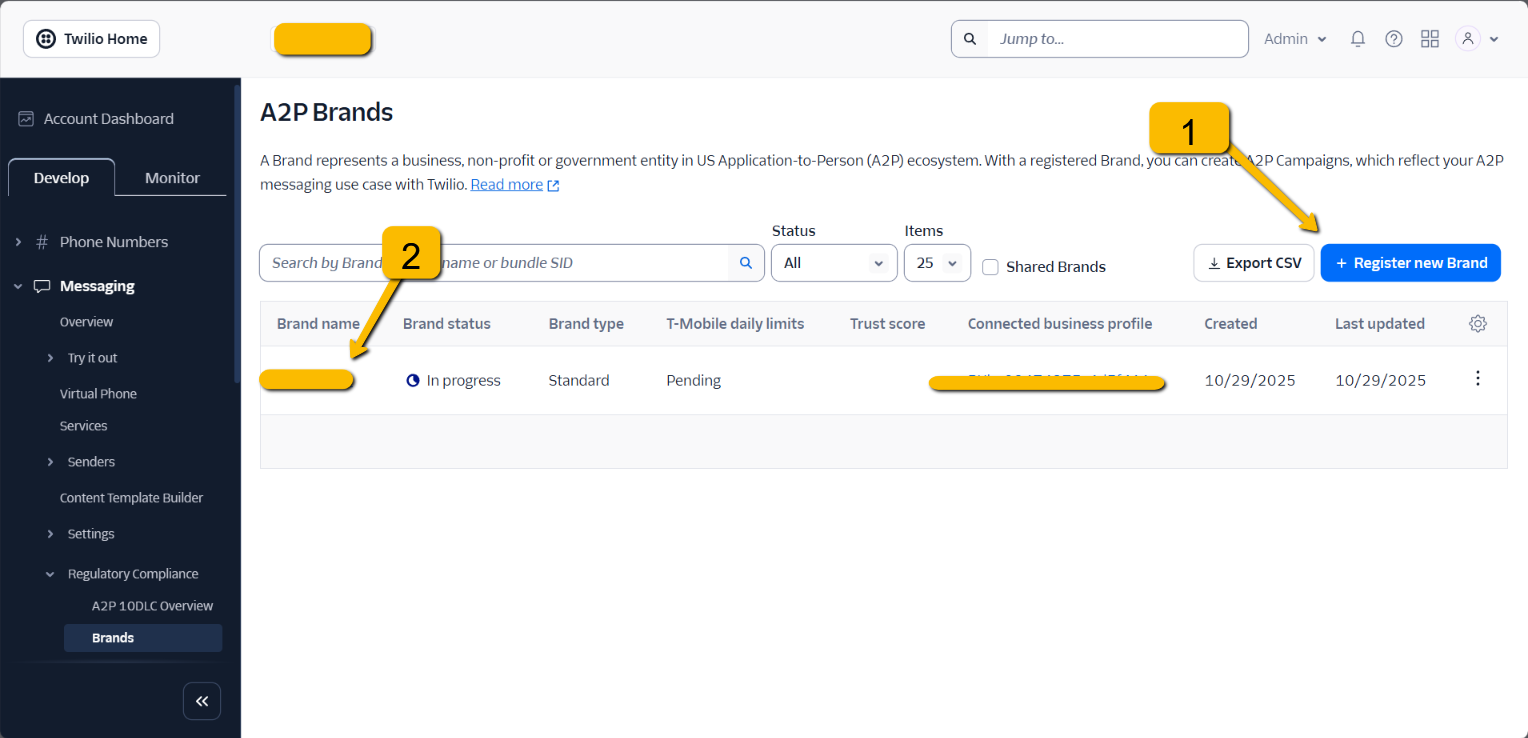
Task: Click the help question mark icon
Action: coord(1393,38)
